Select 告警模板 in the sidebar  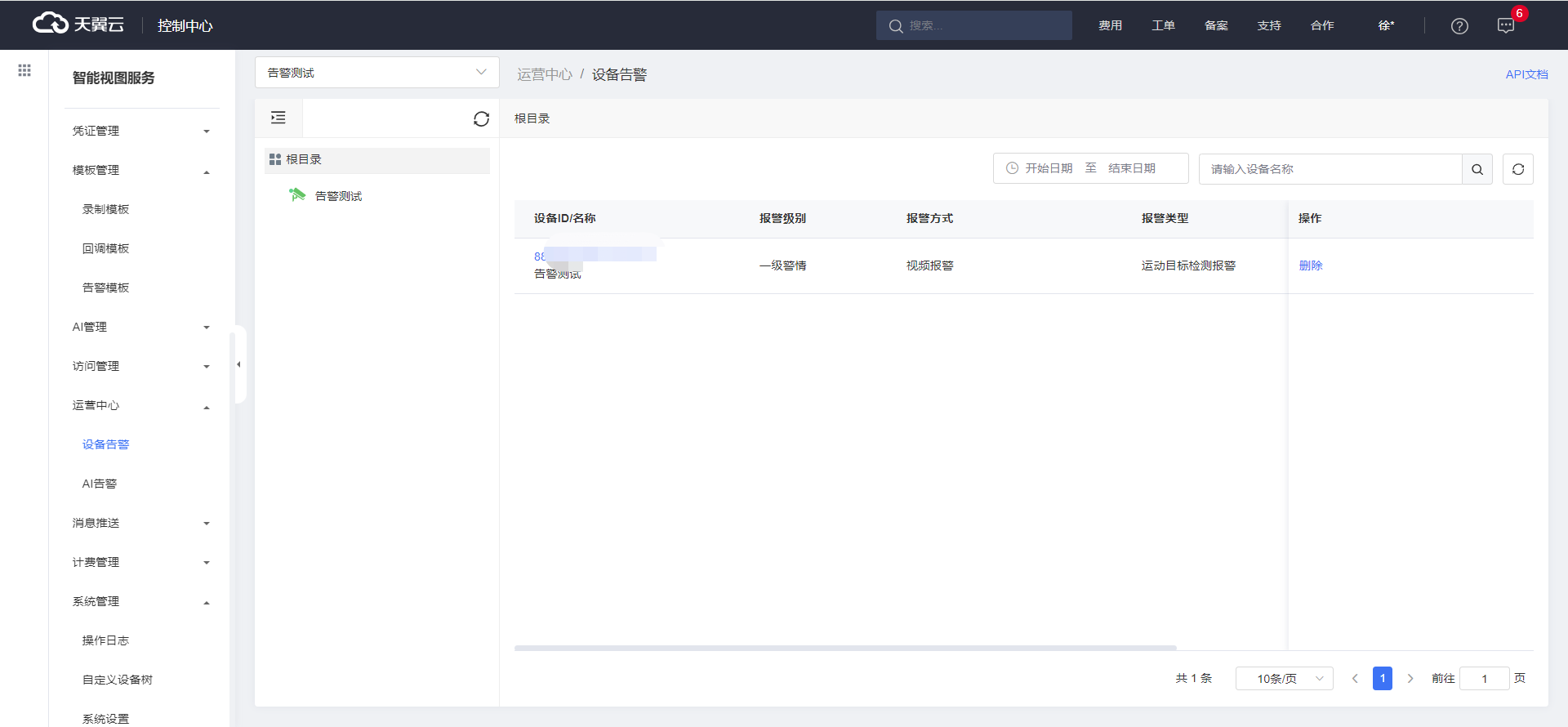tap(106, 288)
